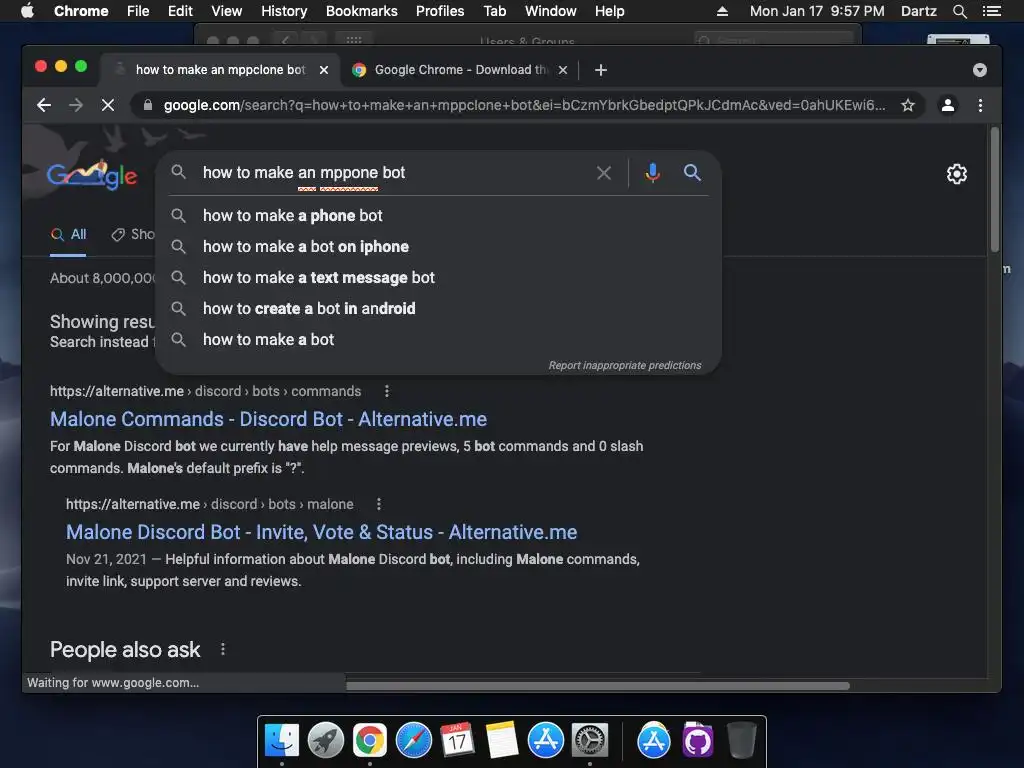Click Report inappropriate predictions
This screenshot has width=1024, height=768.
[625, 365]
